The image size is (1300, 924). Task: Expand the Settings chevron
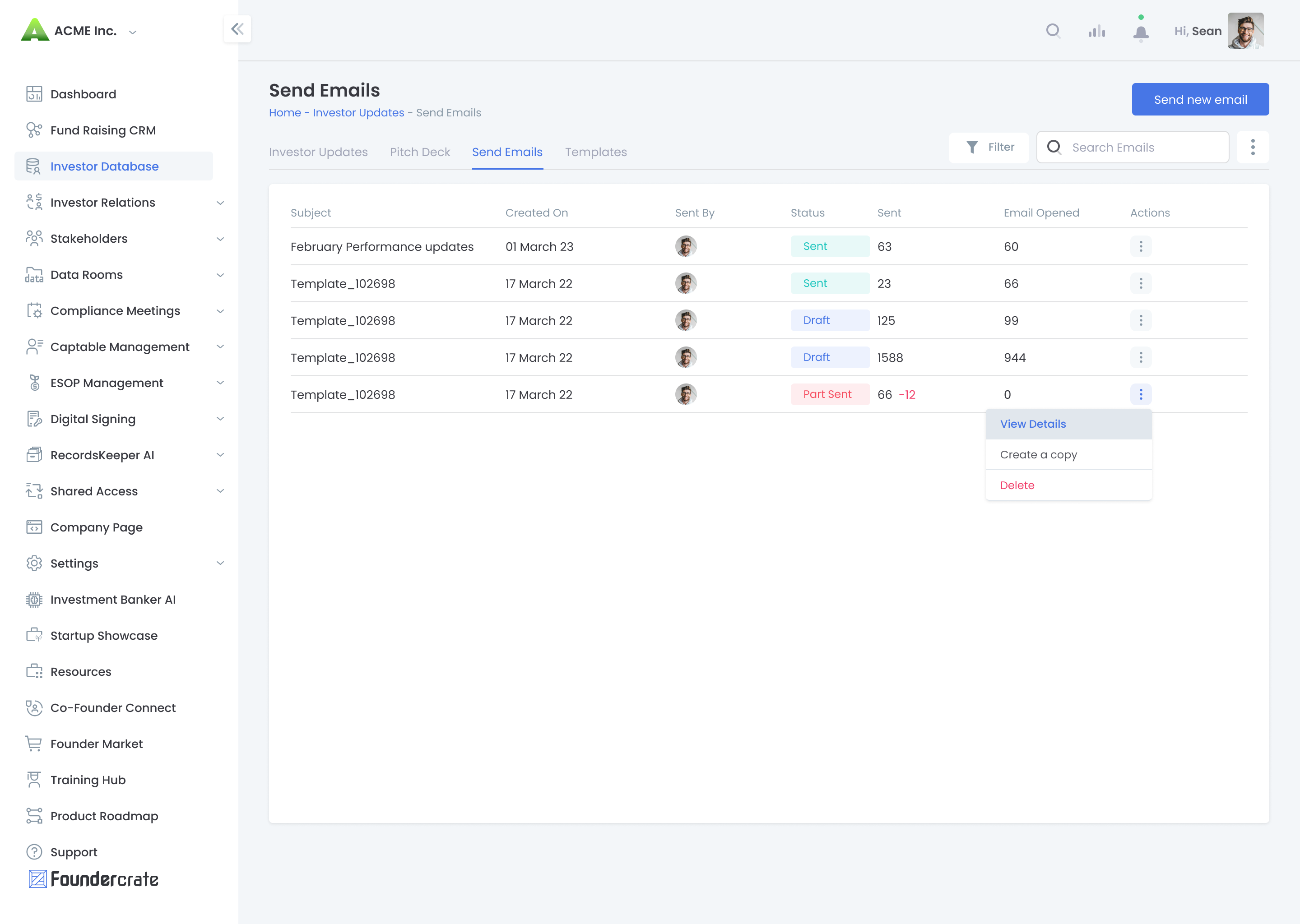point(220,563)
